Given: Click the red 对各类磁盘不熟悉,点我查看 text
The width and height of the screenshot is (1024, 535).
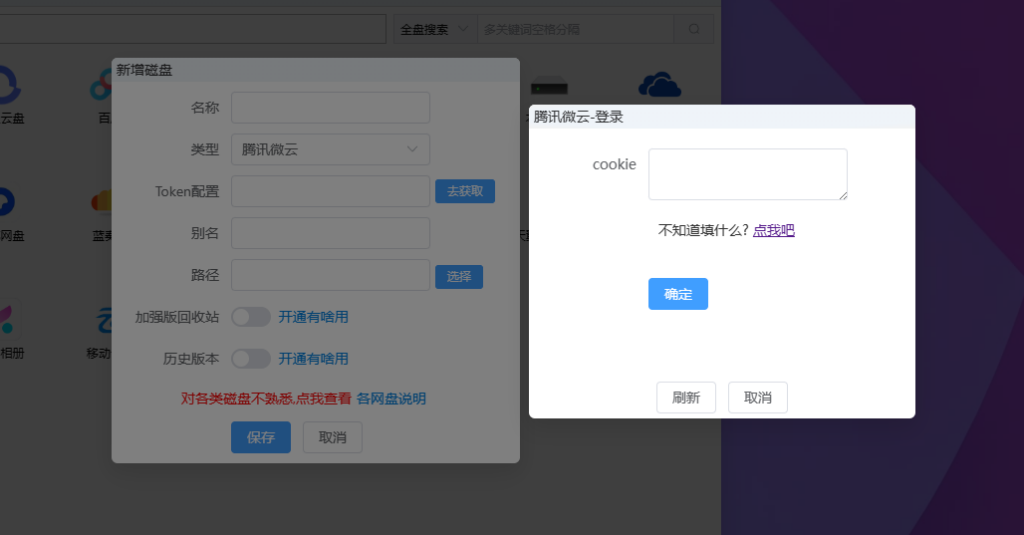Looking at the screenshot, I should click(x=266, y=398).
